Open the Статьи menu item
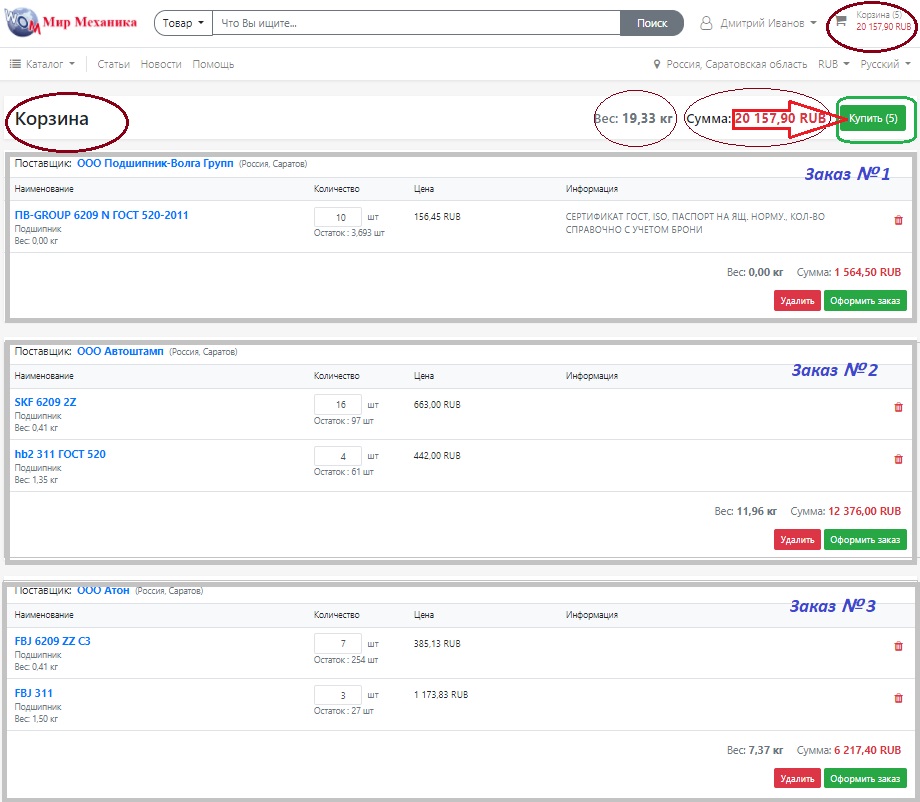The height and width of the screenshot is (802, 920). click(113, 64)
